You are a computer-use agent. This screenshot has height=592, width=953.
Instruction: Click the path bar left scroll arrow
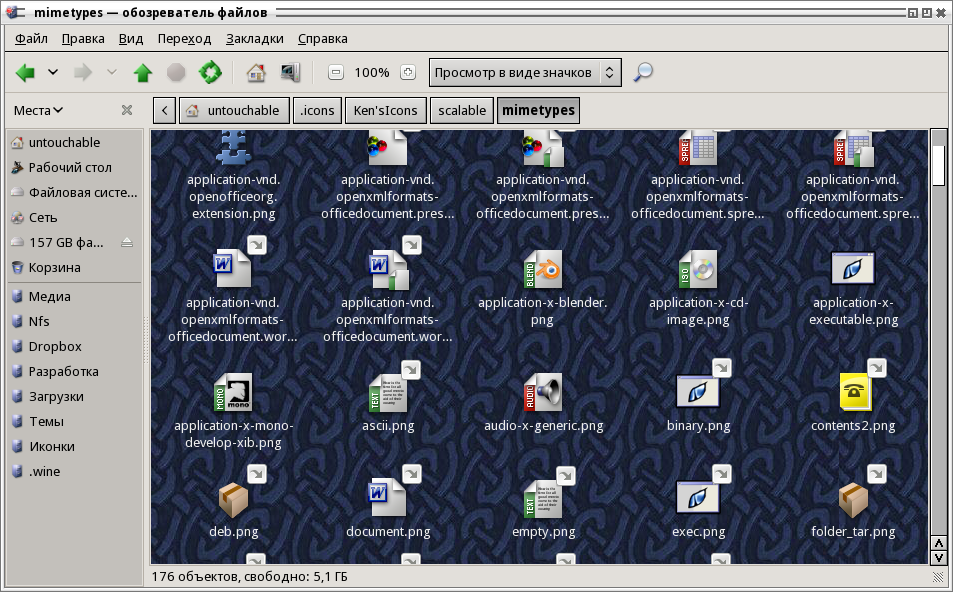pos(165,111)
